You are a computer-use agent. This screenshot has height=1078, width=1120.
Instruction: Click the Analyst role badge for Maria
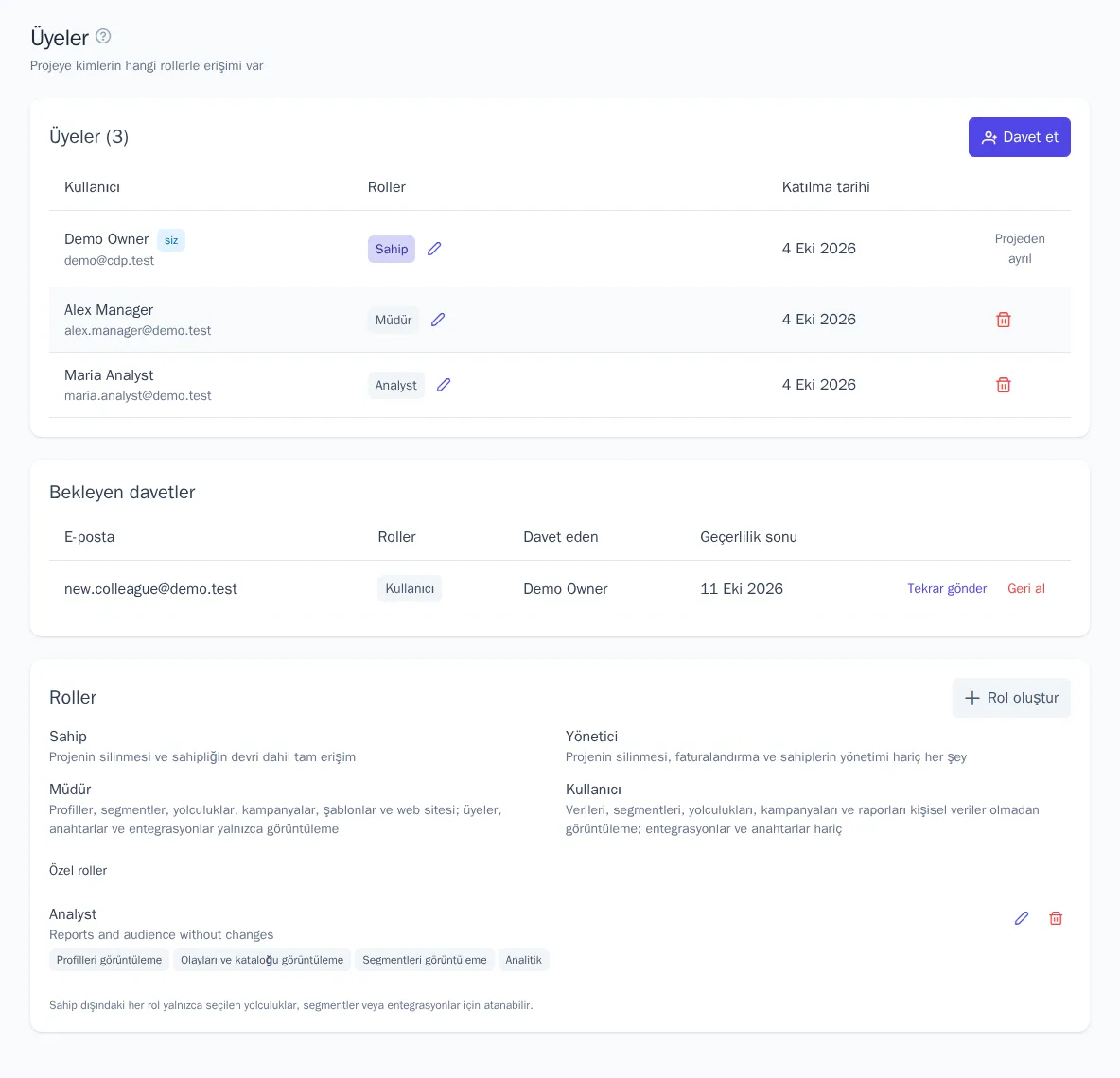[395, 385]
